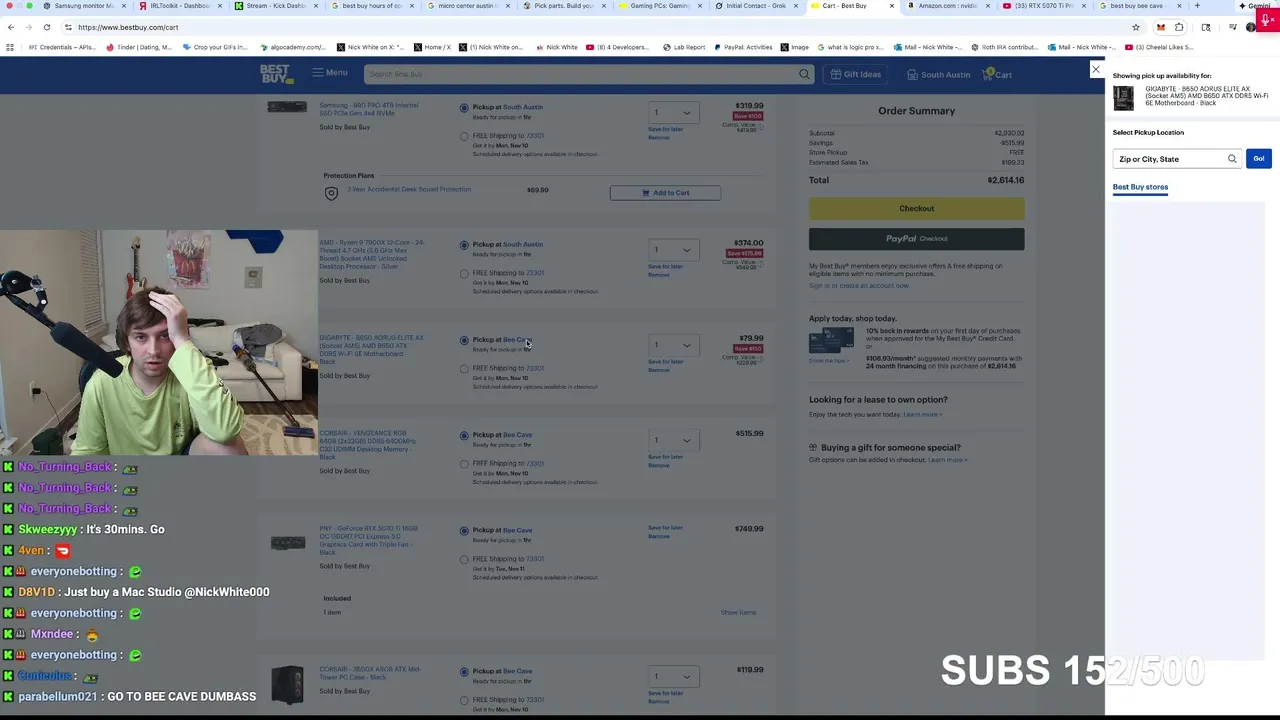Open the algoacademy.com bookmark
Screen dimensions: 1280x720
292,47
